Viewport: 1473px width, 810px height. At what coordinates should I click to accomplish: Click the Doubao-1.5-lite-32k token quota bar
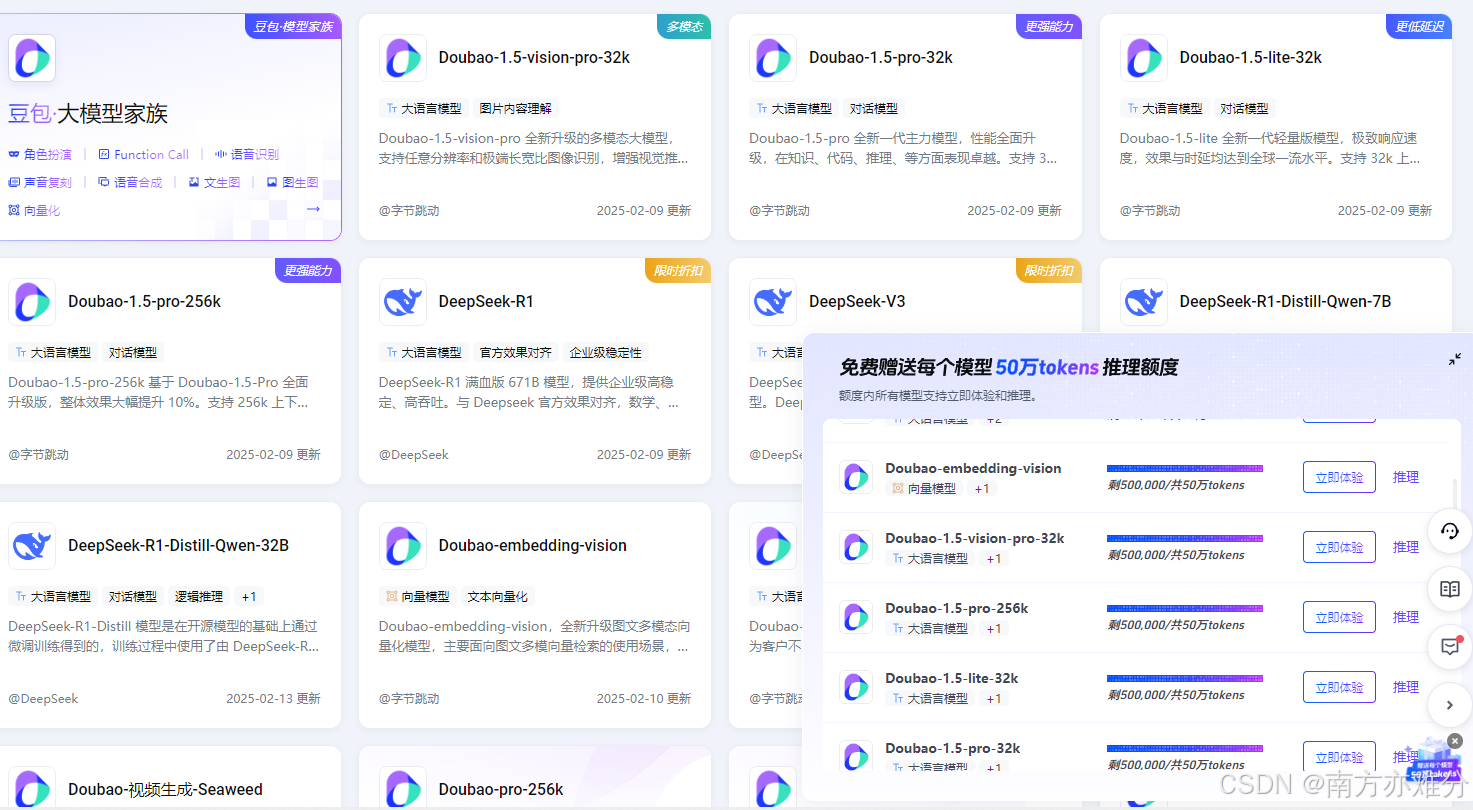(x=1185, y=678)
